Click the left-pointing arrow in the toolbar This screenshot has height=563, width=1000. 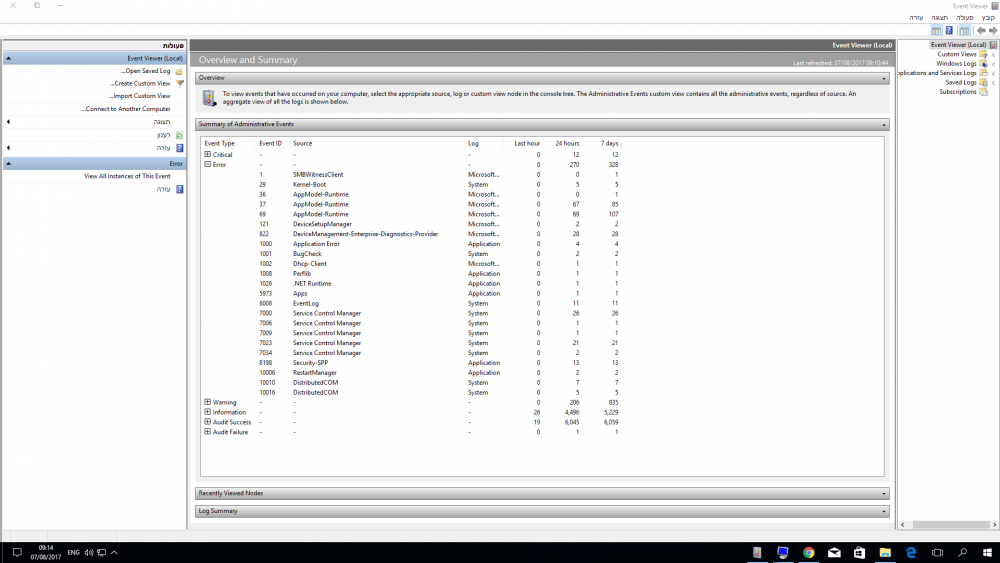(981, 31)
